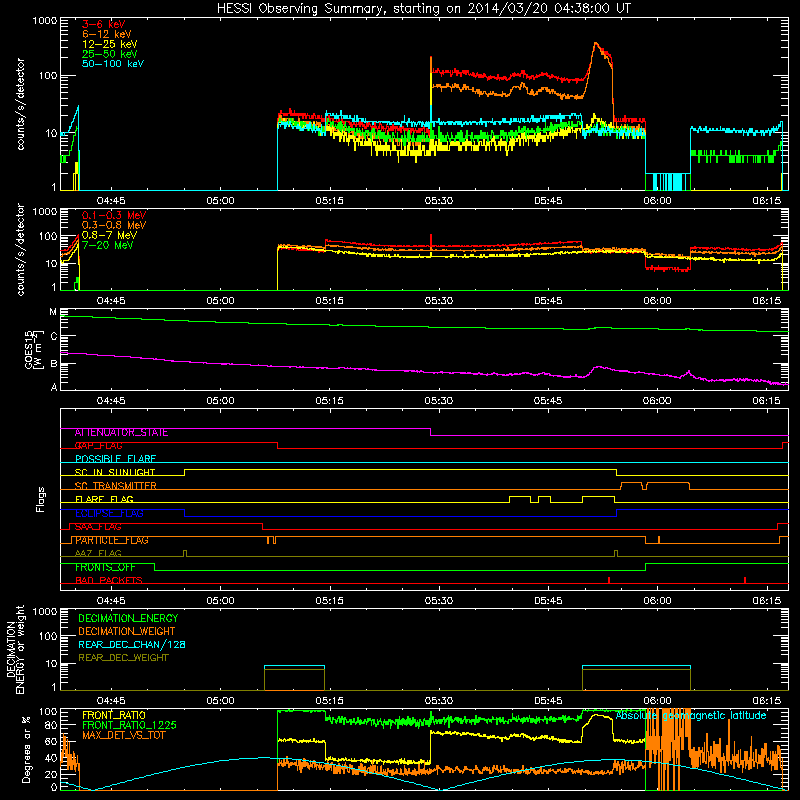The image size is (800, 800).
Task: Click the DECIMATION ENERGY or weight axis label
Action: coord(15,649)
